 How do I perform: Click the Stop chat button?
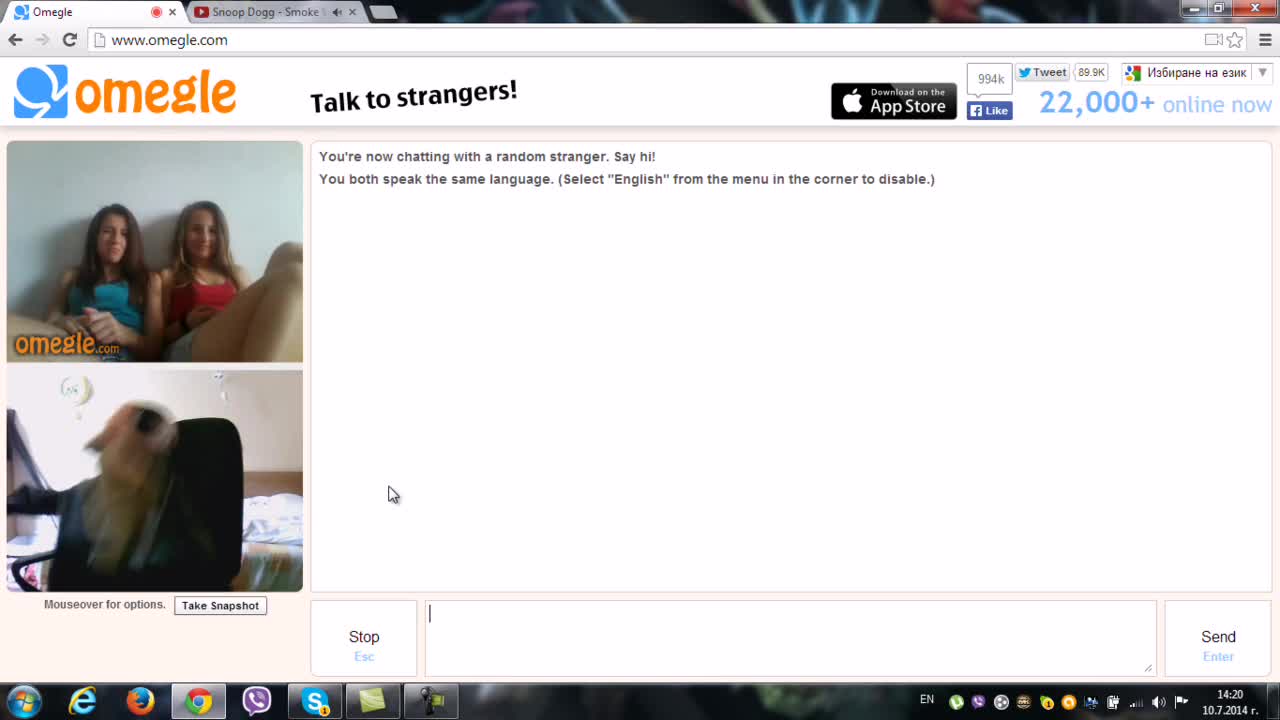pyautogui.click(x=364, y=638)
